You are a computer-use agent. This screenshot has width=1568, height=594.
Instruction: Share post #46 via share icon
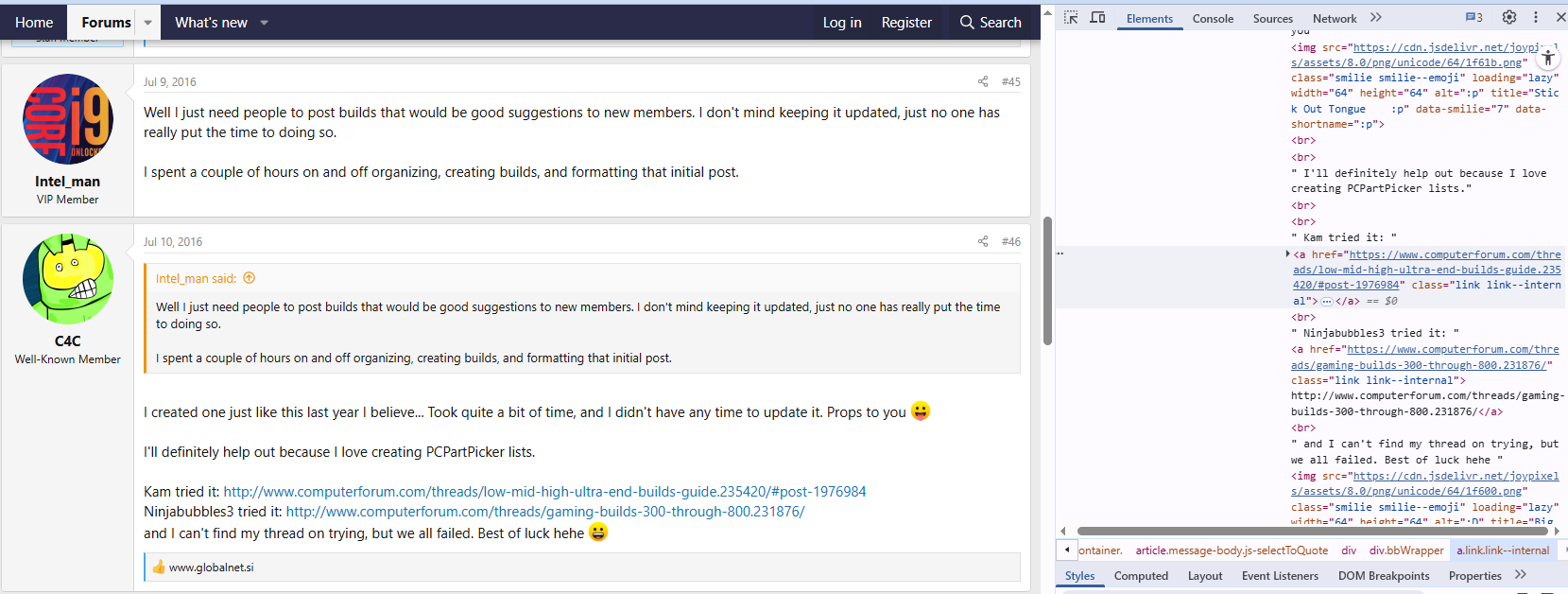[x=983, y=241]
